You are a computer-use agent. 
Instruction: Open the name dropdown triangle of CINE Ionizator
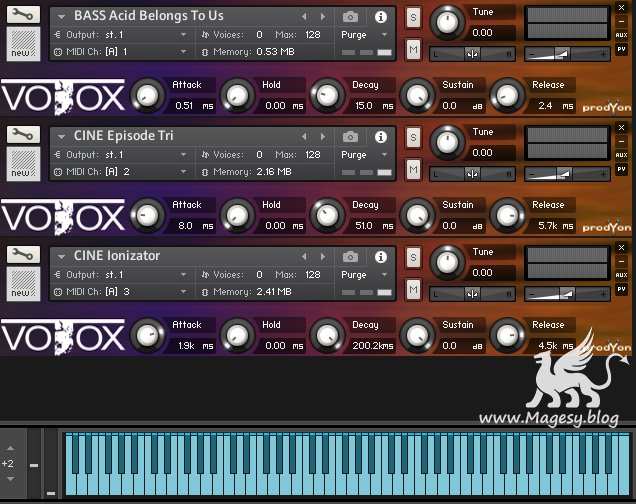click(61, 257)
